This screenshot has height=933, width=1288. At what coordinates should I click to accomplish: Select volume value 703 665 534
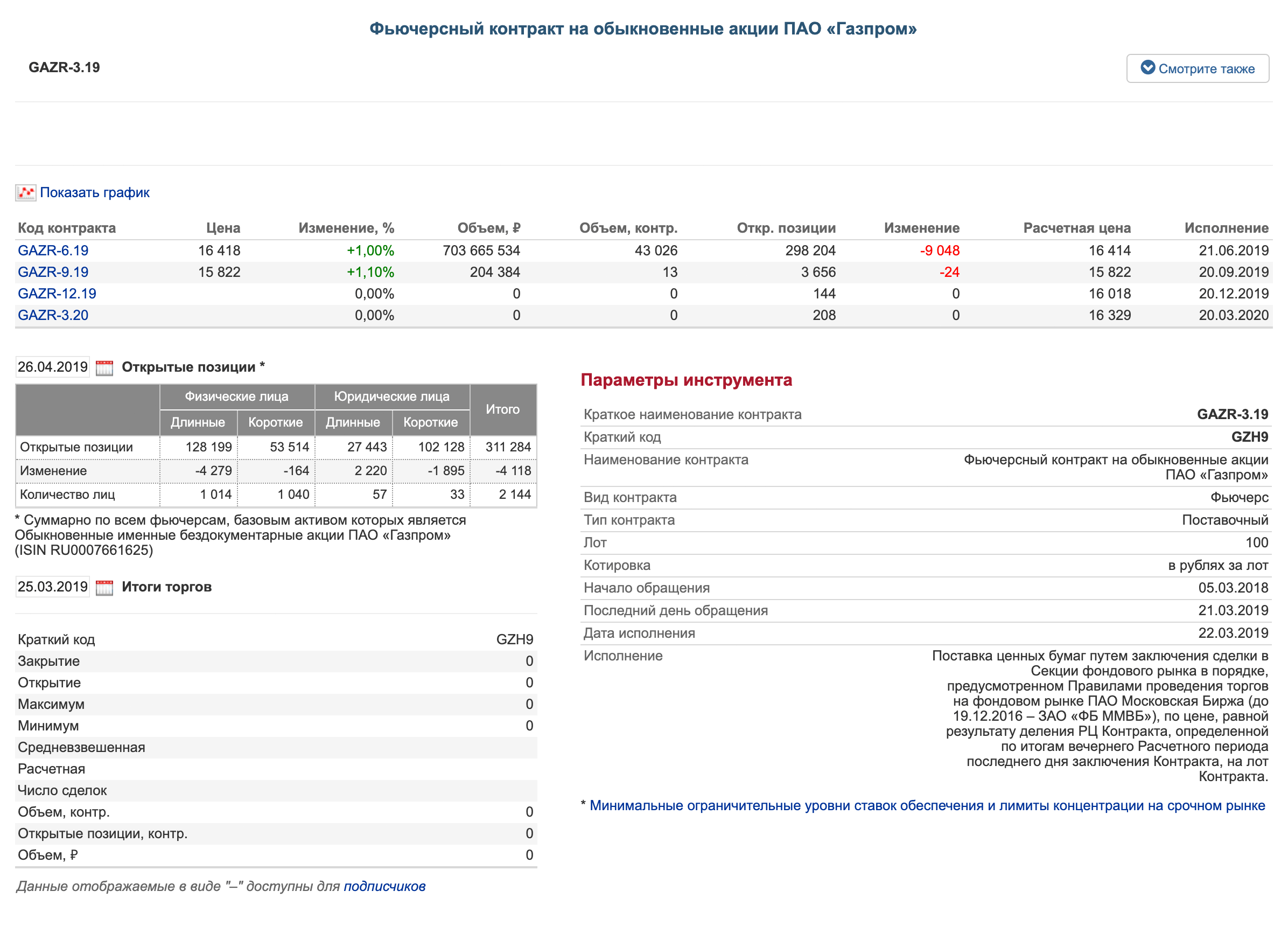click(x=481, y=250)
